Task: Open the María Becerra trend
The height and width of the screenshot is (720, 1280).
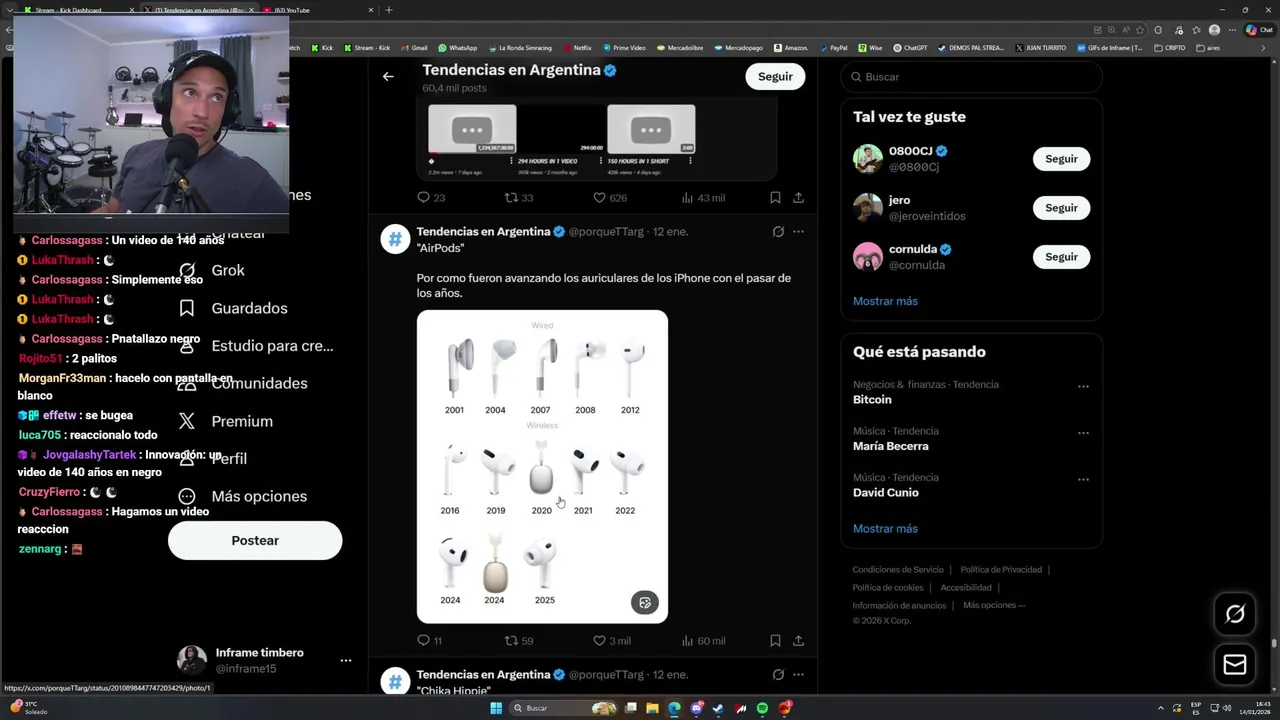Action: 890,446
